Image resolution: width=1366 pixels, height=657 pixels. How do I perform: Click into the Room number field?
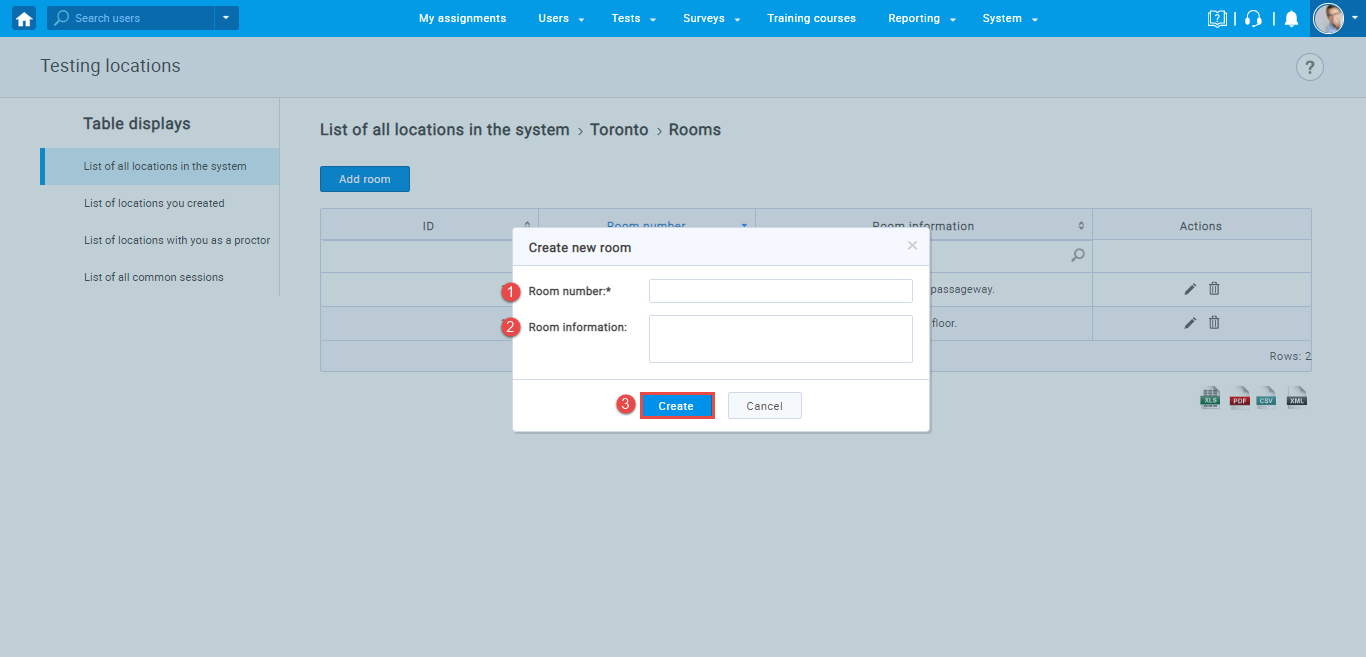780,291
